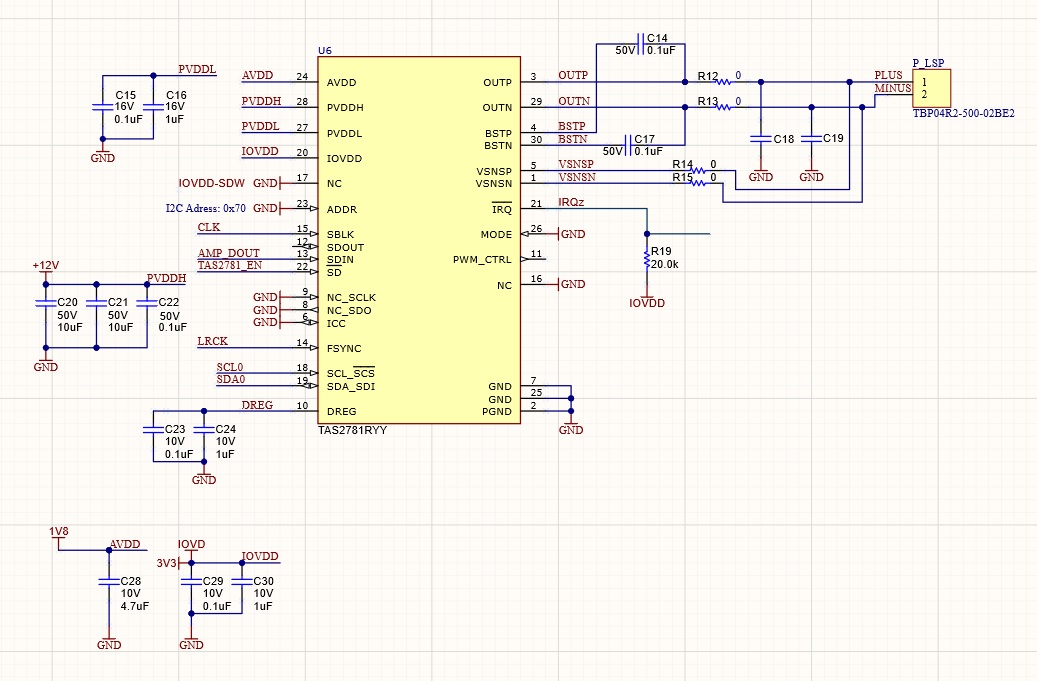Click the I2C Adress: 0x70 text note
This screenshot has height=681, width=1037.
point(206,208)
